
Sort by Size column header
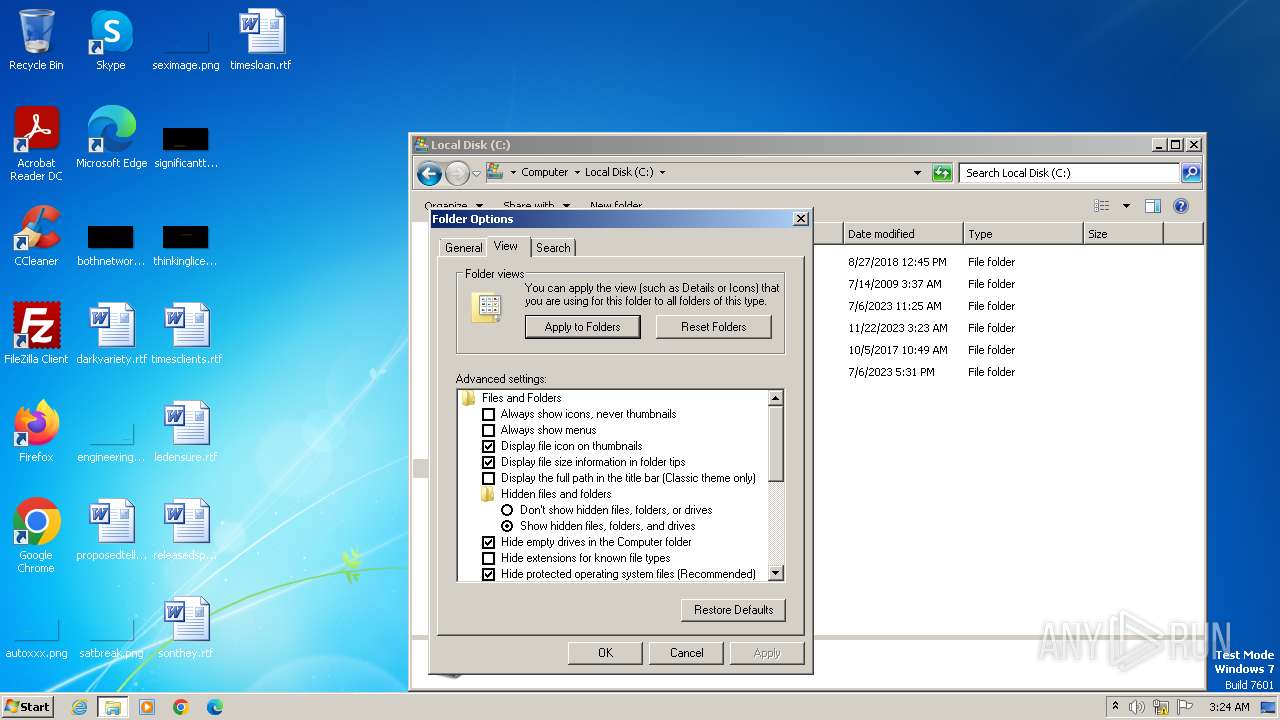(x=1123, y=234)
